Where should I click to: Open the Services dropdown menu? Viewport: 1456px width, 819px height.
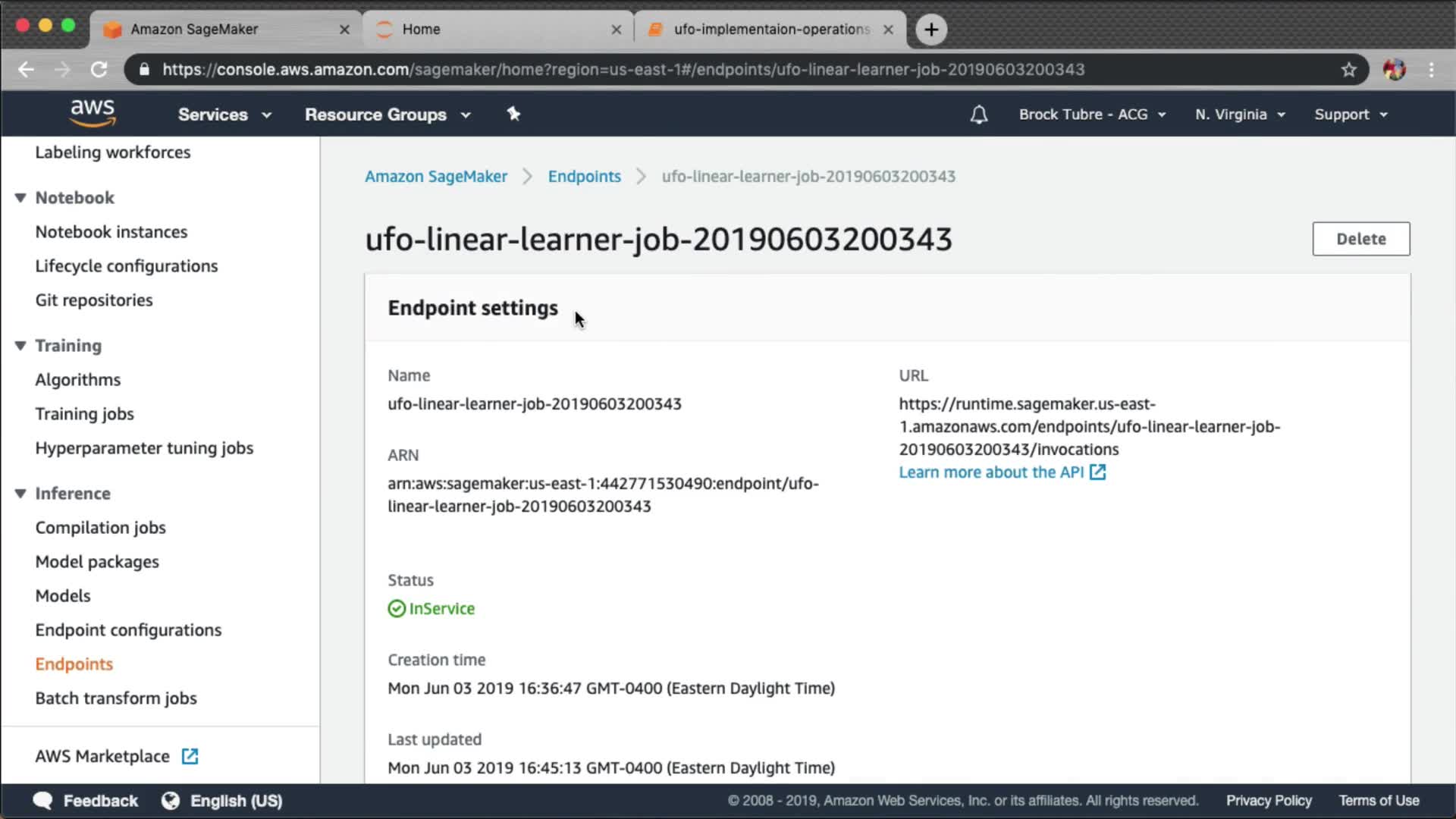click(224, 115)
